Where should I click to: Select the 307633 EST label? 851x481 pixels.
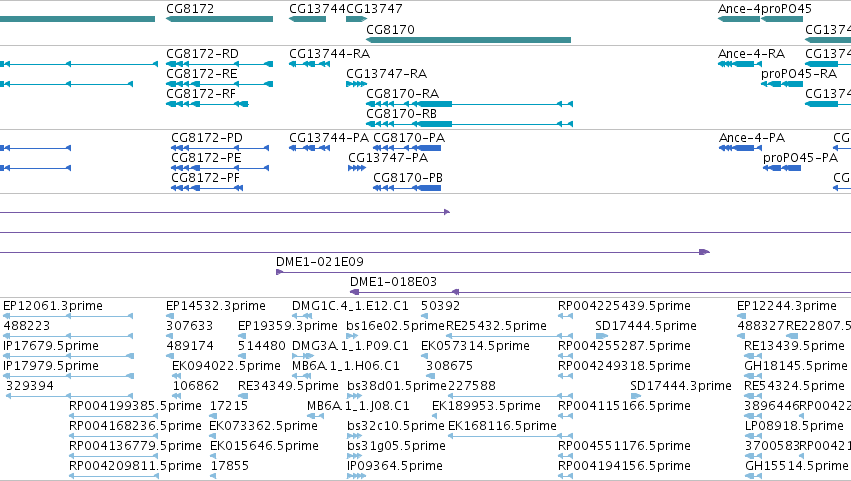189,326
